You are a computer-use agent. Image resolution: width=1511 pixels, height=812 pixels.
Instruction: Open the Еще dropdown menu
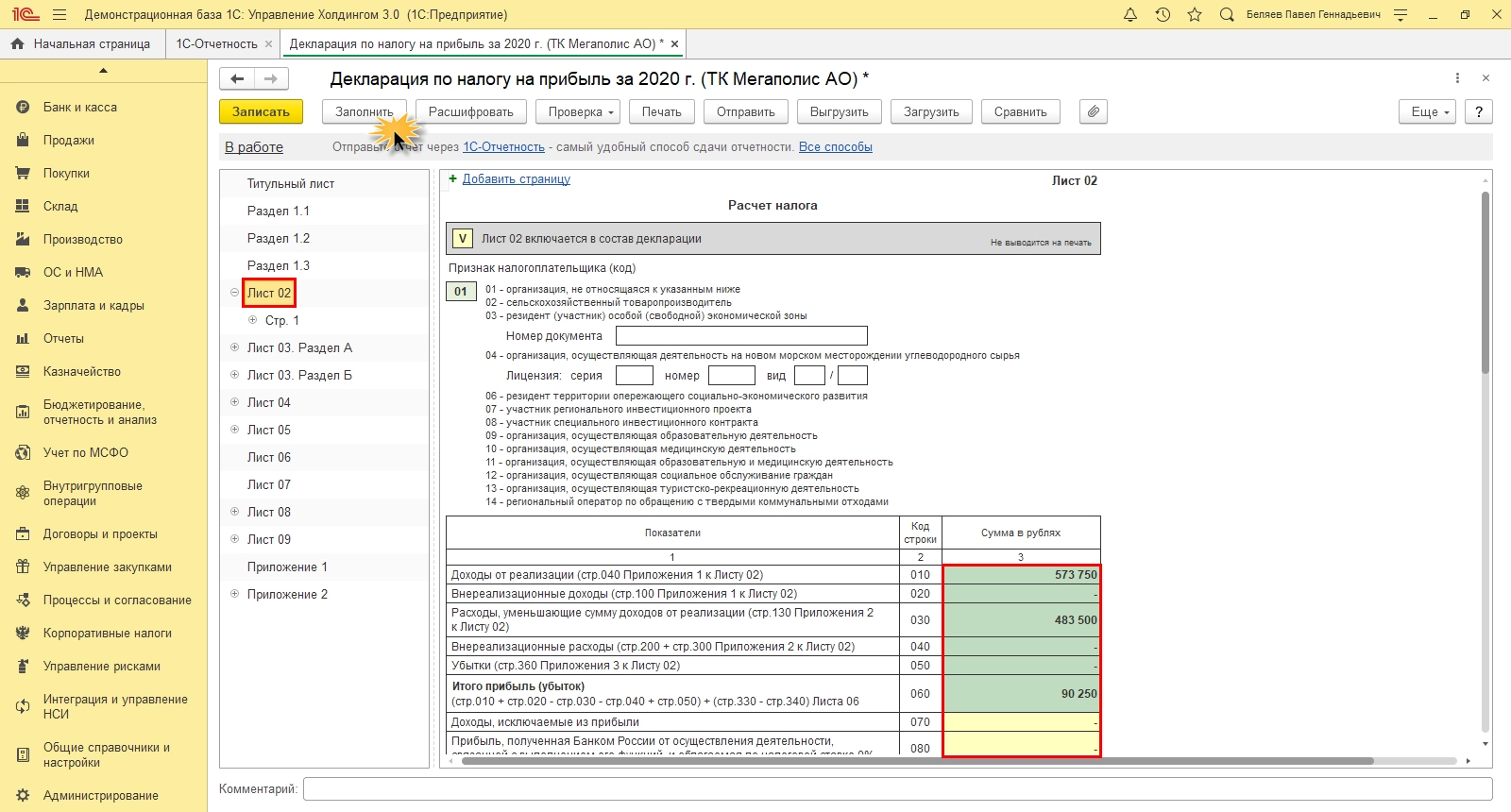pos(1430,111)
